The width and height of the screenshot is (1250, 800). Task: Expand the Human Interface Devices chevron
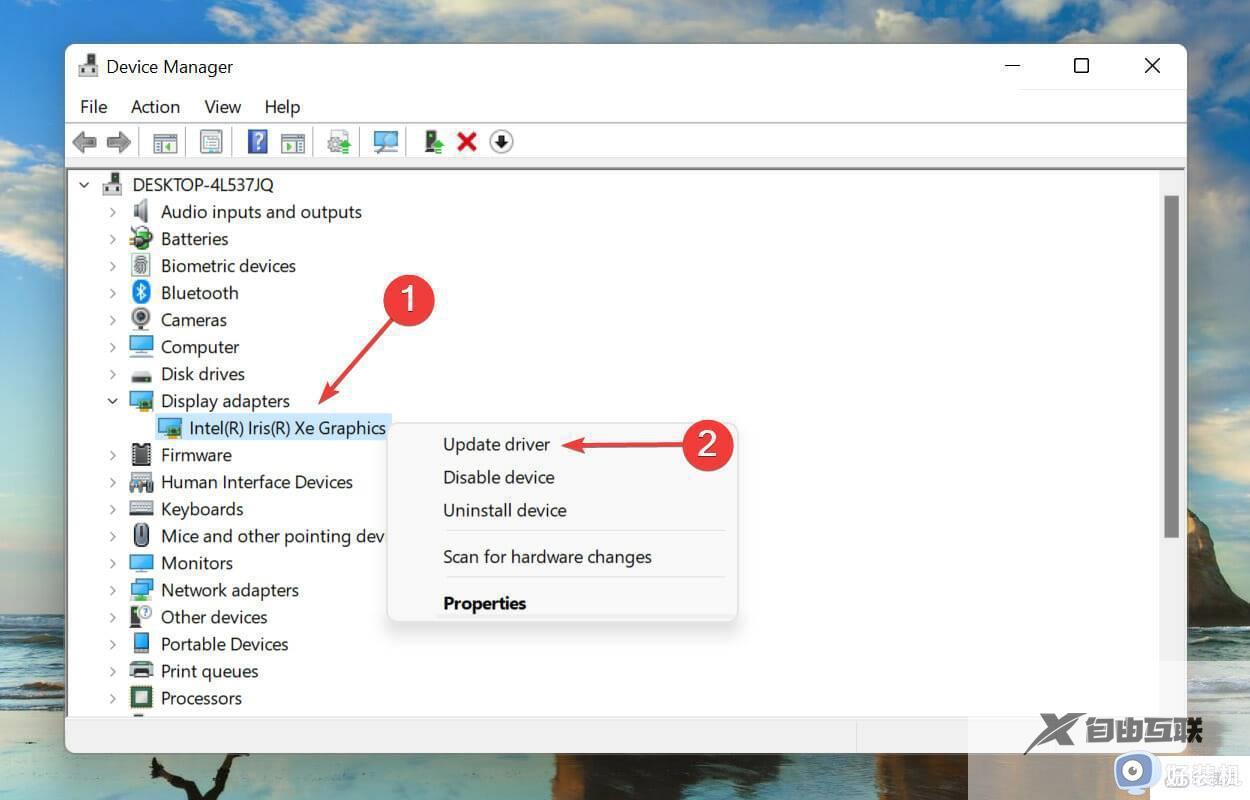coord(112,482)
